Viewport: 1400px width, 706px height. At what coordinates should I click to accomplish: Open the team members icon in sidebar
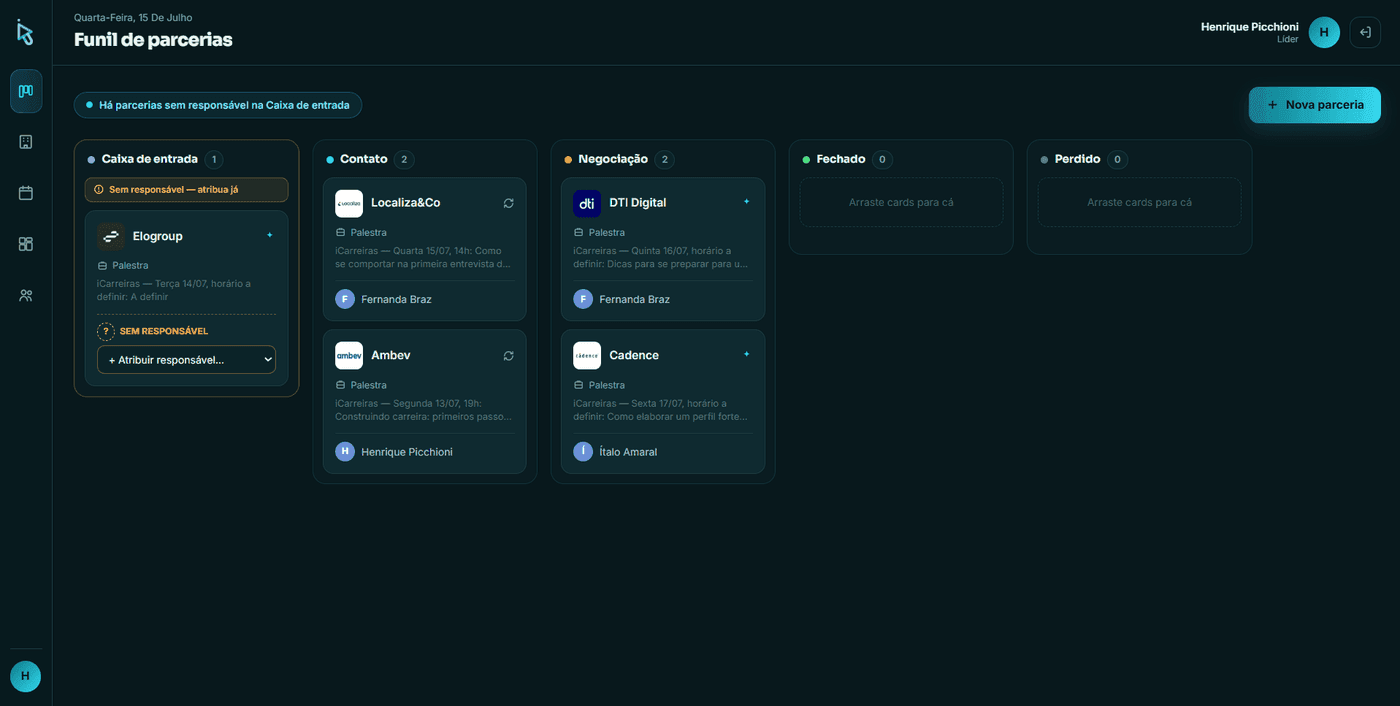26,295
